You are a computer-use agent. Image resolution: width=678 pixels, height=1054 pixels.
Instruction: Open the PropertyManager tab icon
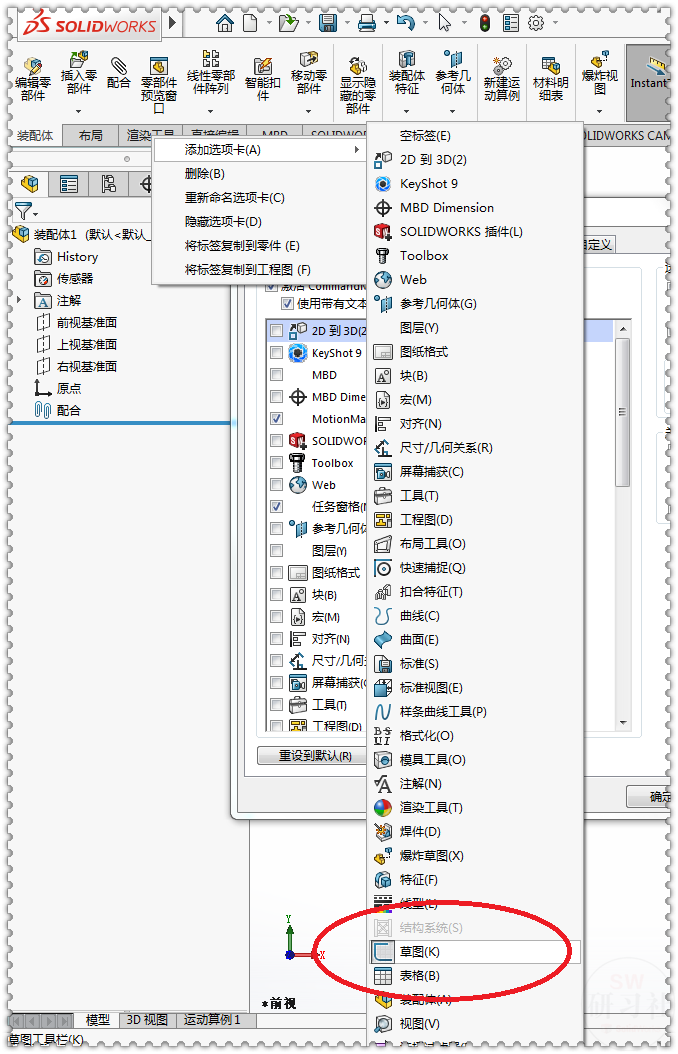(69, 184)
